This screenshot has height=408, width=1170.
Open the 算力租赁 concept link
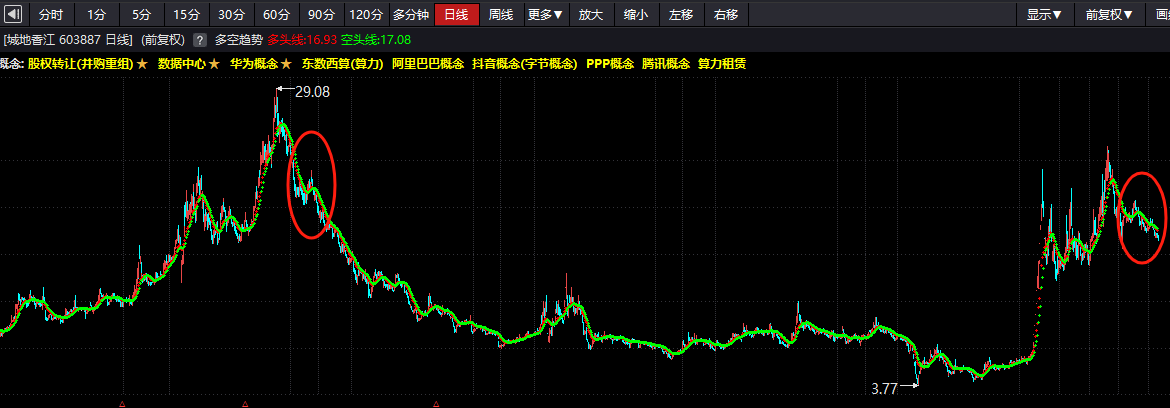pyautogui.click(x=722, y=64)
